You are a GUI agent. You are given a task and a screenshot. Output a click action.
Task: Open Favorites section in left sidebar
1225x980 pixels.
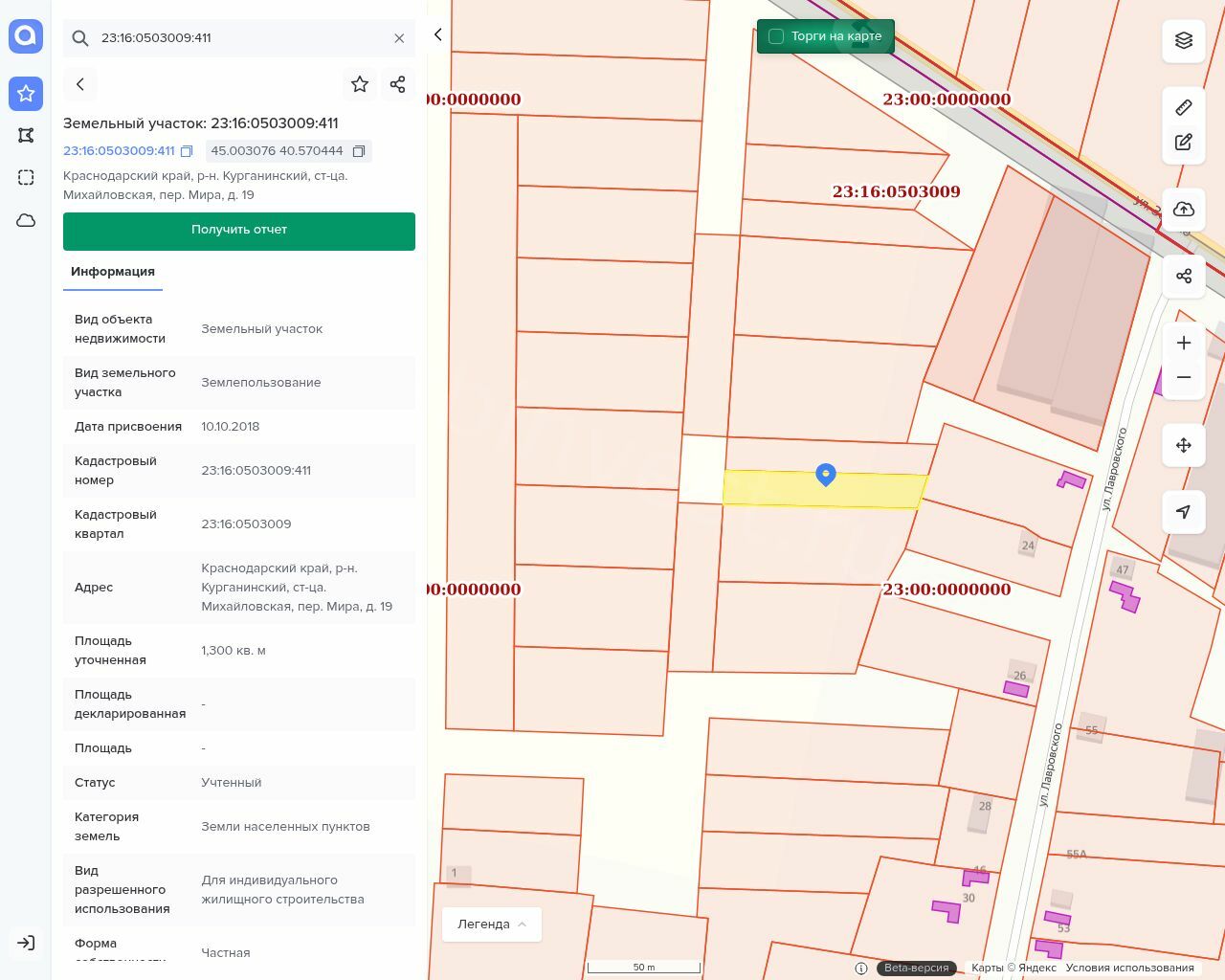[x=26, y=93]
